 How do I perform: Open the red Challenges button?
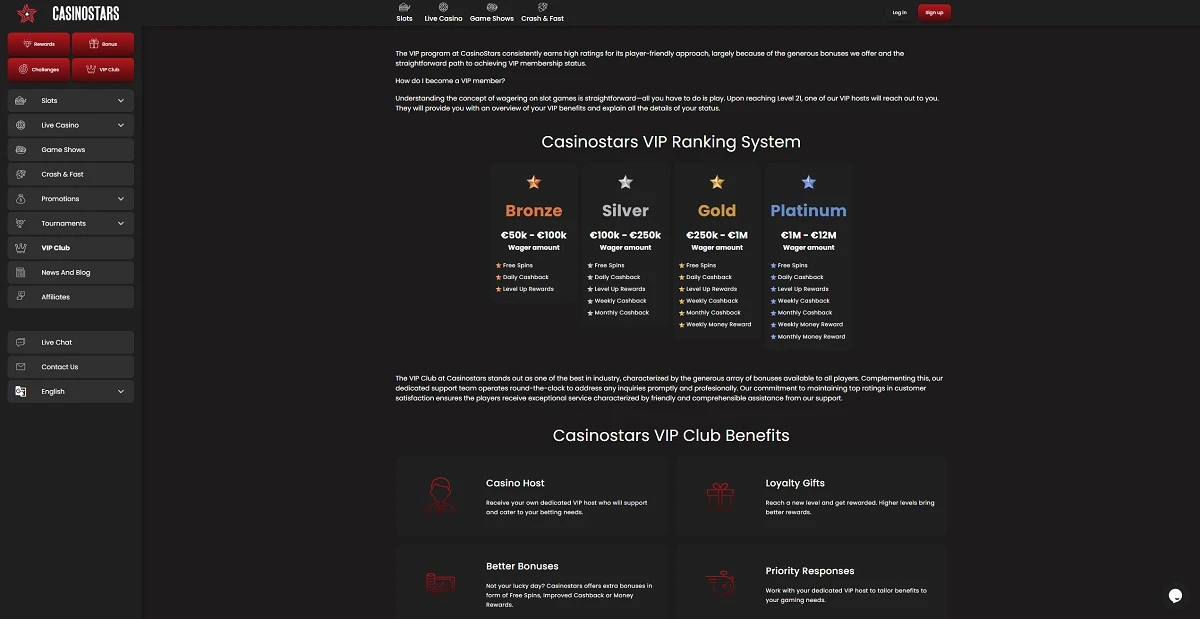coord(38,70)
